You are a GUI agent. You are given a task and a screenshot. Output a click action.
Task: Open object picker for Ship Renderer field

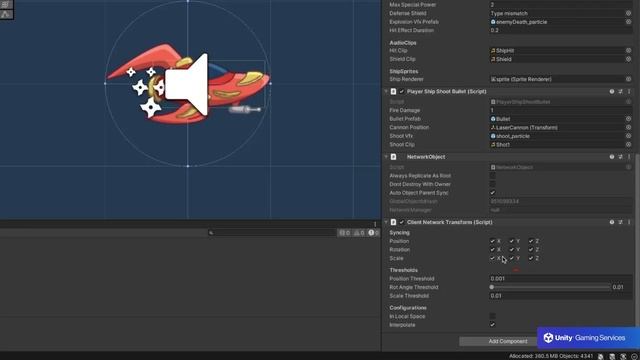click(x=628, y=79)
